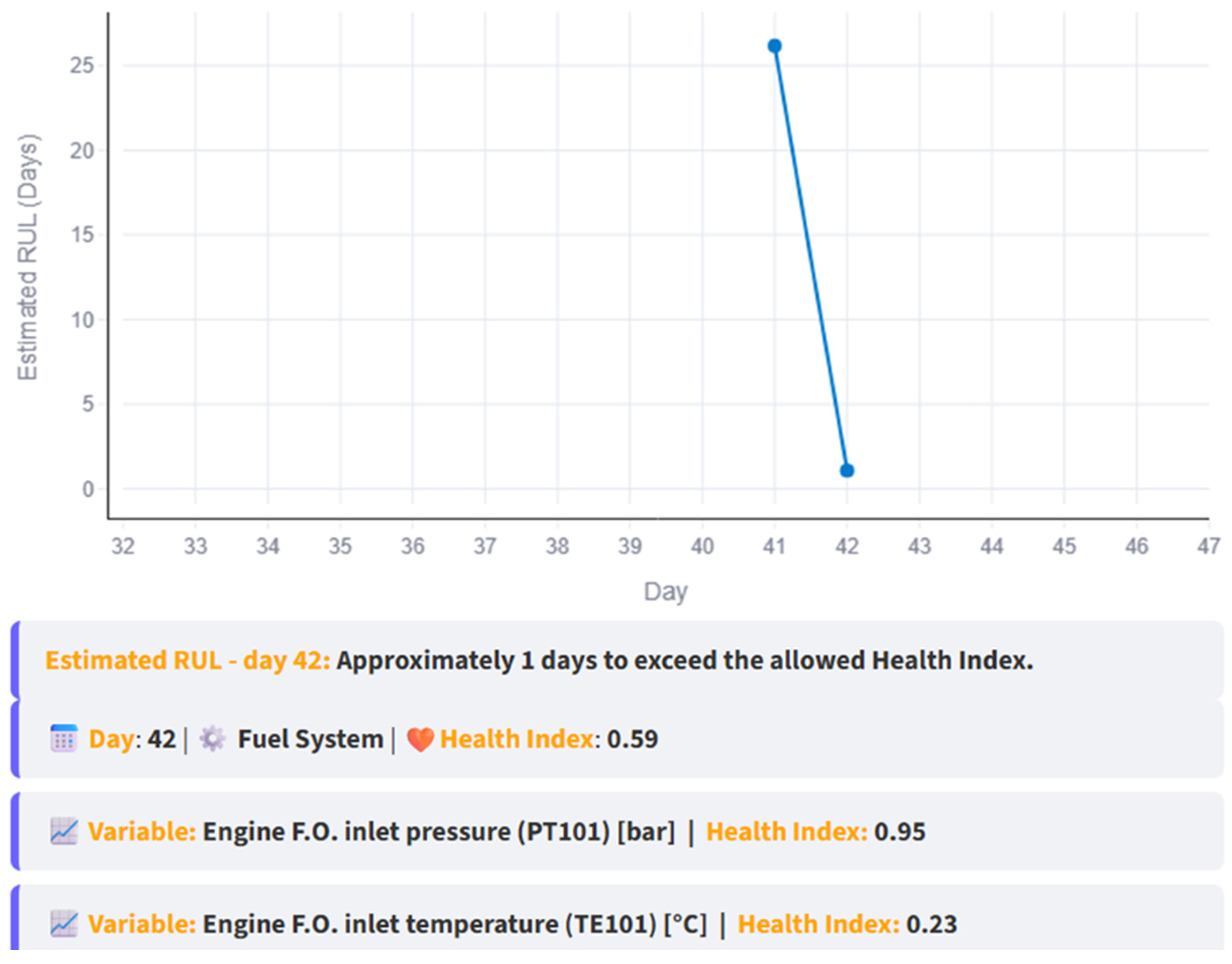Viewport: 1232px width, 964px height.
Task: Click the Estimated RUL day 42 message
Action: pyautogui.click(x=539, y=660)
